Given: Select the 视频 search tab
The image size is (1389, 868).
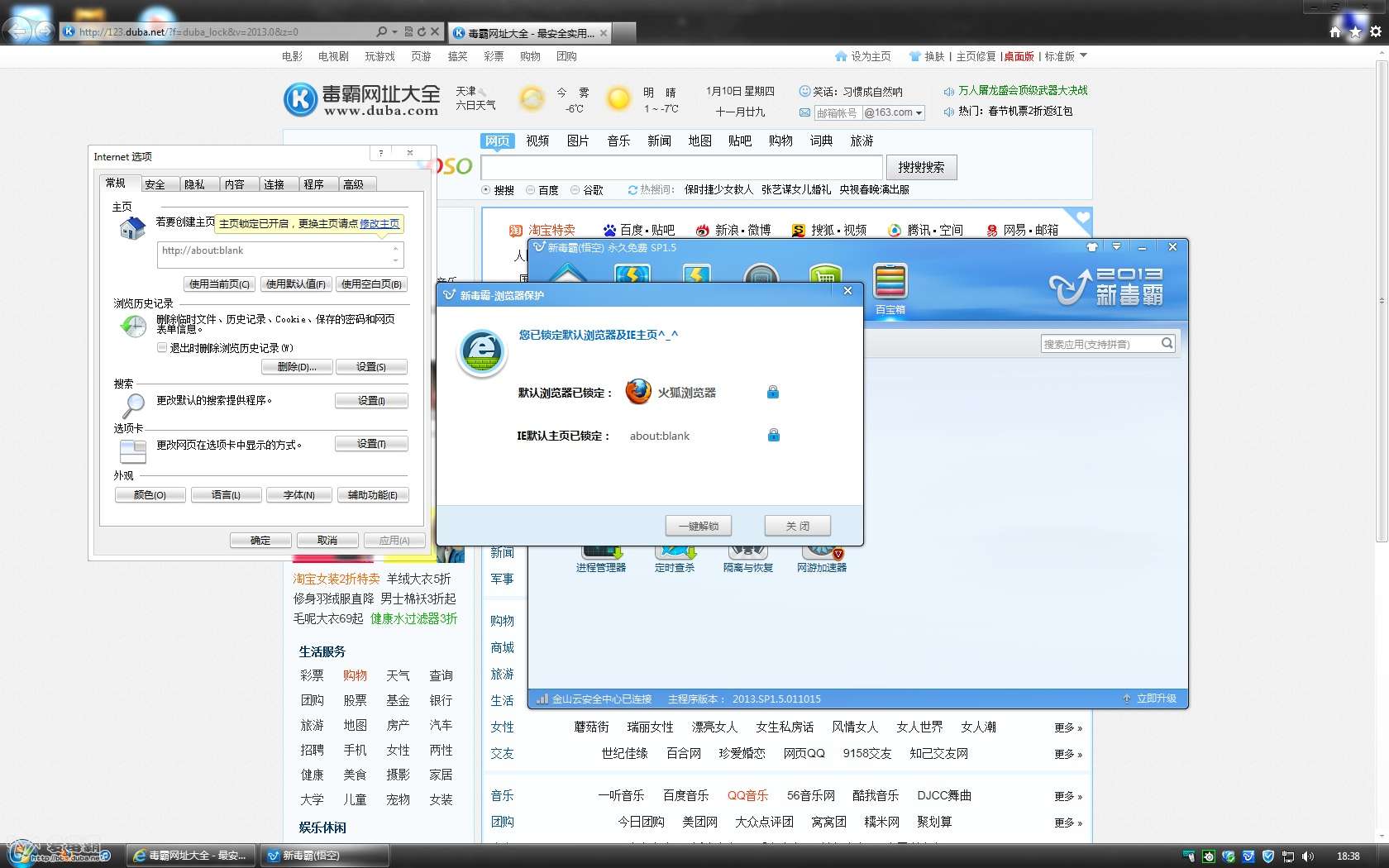Looking at the screenshot, I should coord(537,141).
